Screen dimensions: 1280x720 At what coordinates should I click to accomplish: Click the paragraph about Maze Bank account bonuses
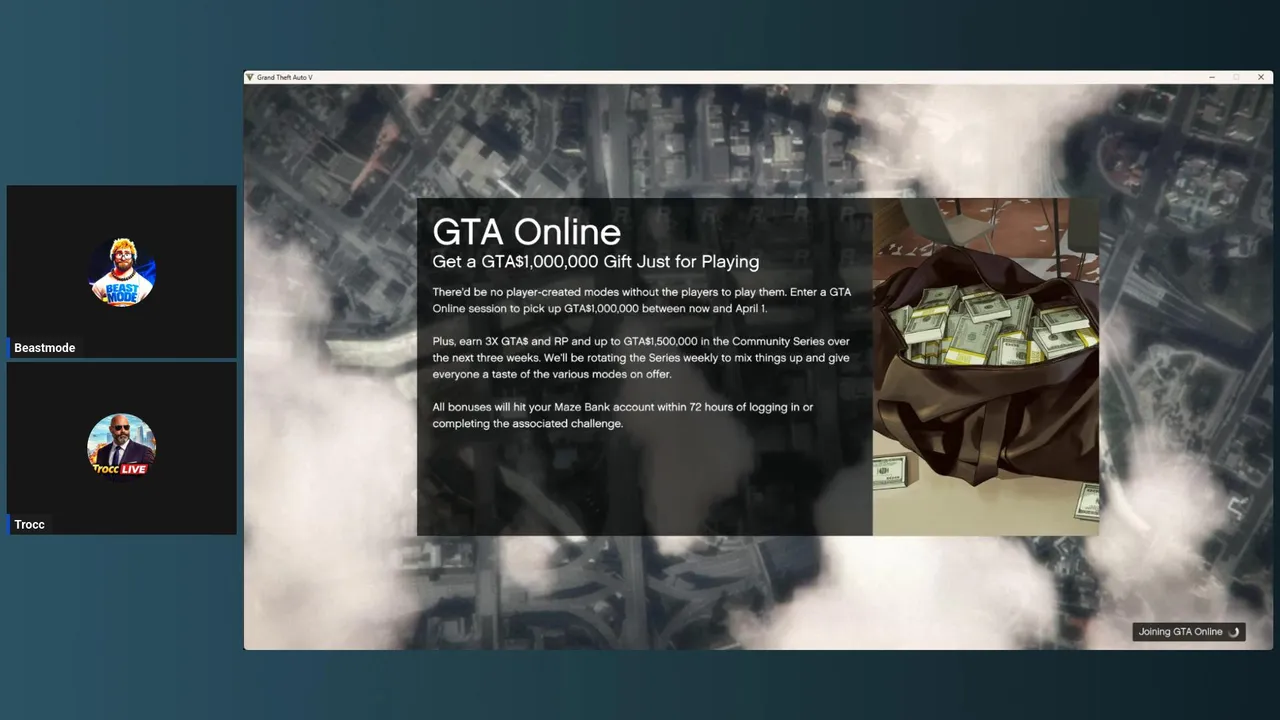coord(623,415)
